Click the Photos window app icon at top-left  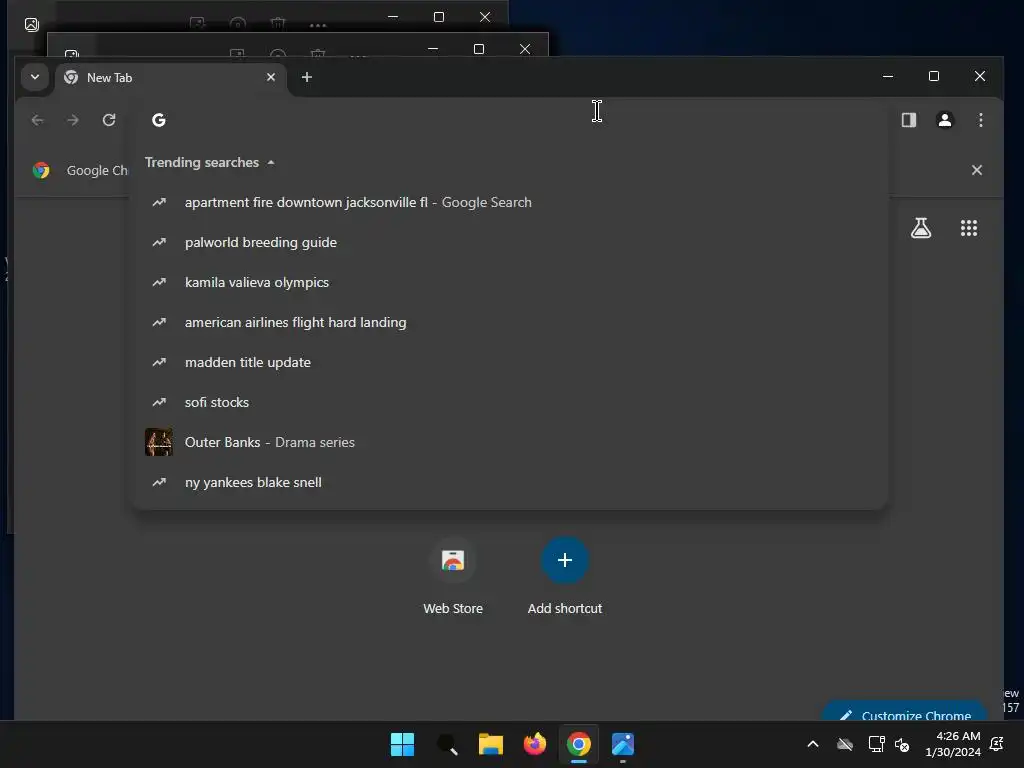pos(31,25)
